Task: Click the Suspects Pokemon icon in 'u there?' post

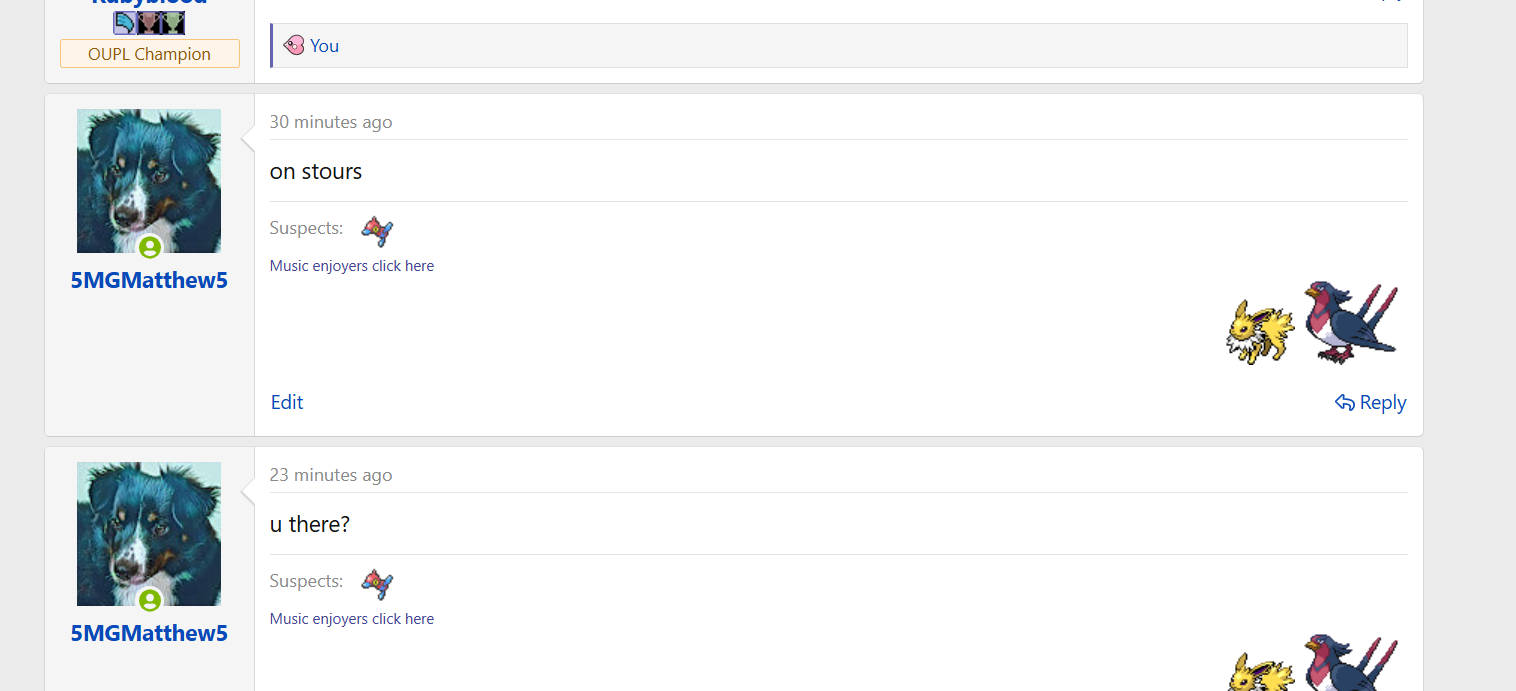Action: (377, 584)
